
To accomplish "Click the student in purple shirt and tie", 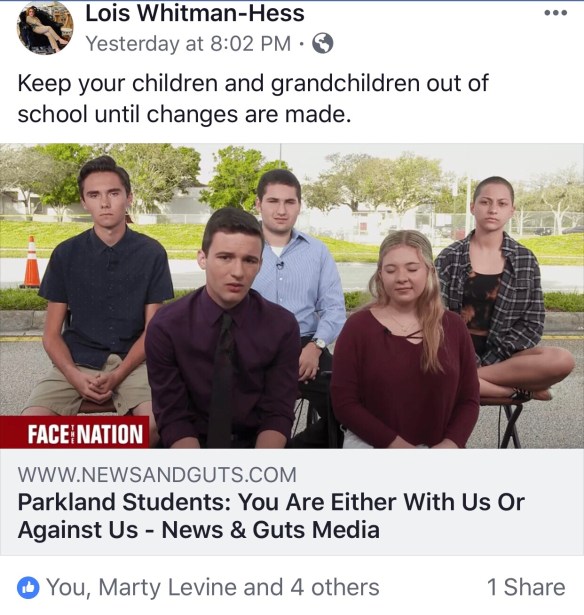I will [224, 333].
